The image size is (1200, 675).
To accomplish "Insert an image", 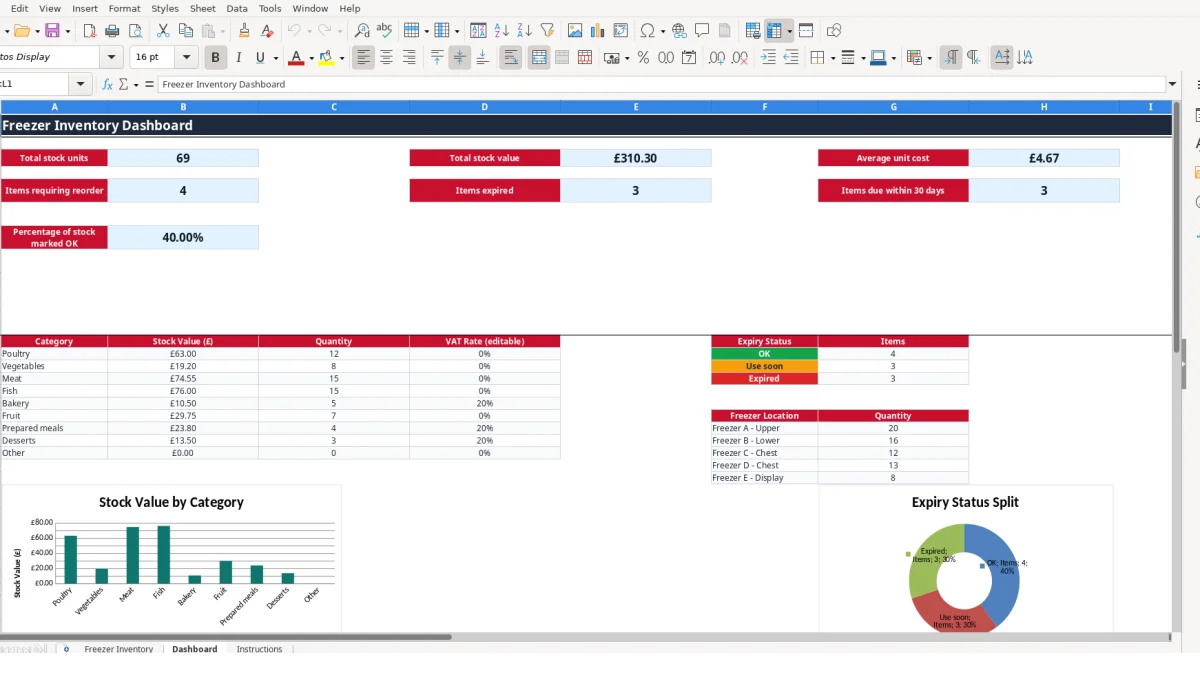I will 575,31.
